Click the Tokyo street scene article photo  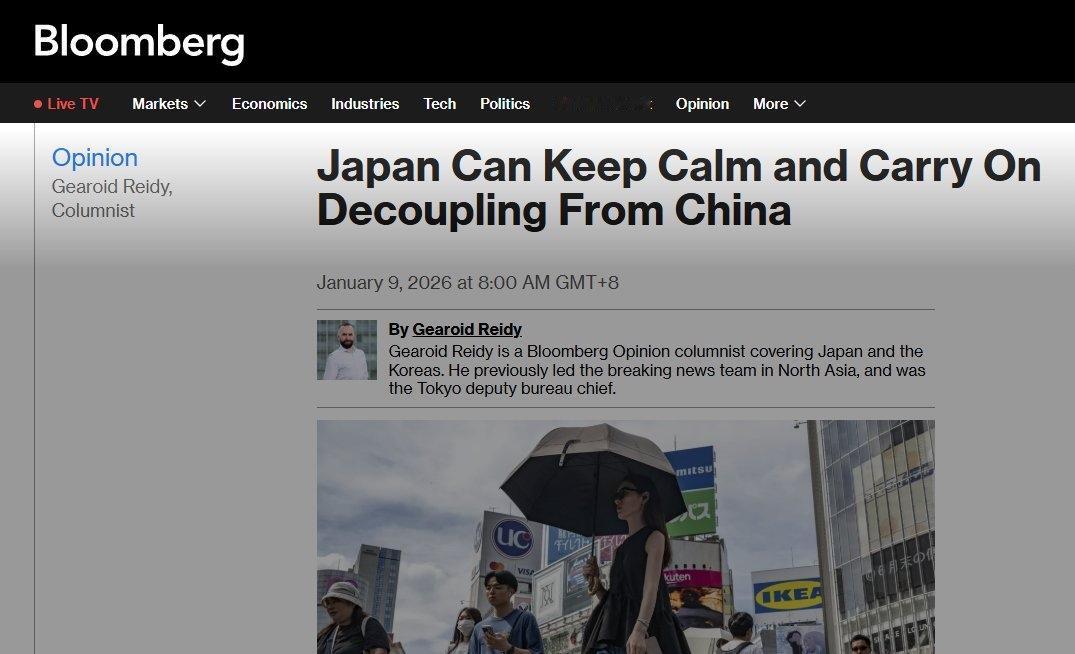626,537
